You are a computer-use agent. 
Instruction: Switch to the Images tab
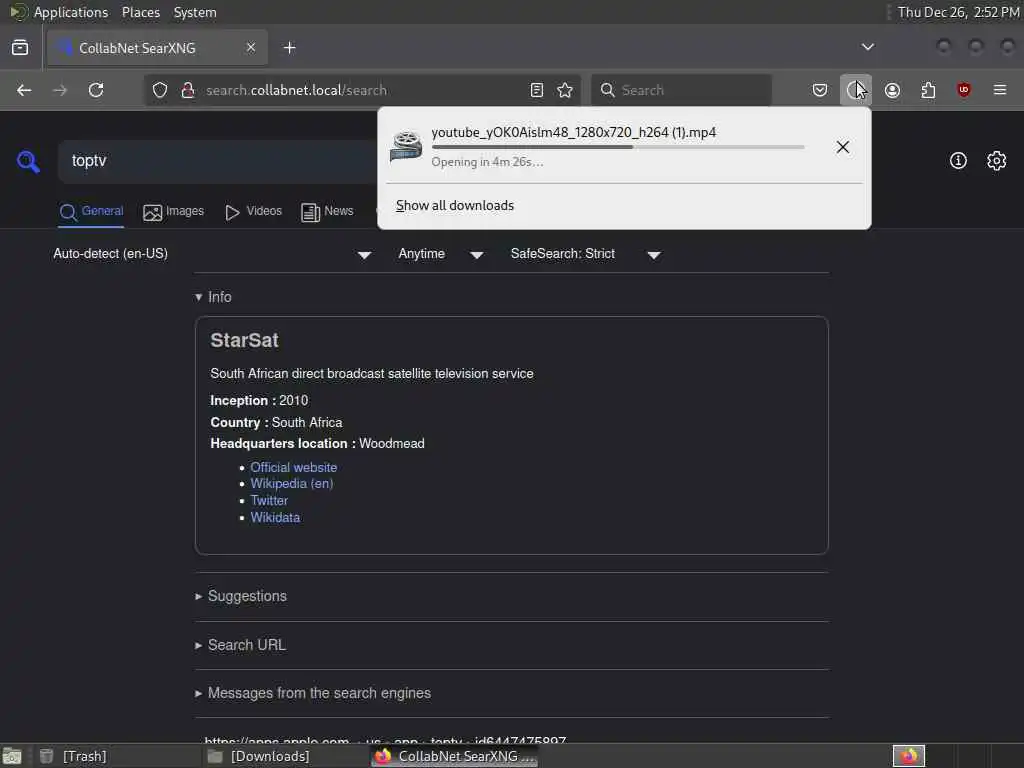coord(174,212)
